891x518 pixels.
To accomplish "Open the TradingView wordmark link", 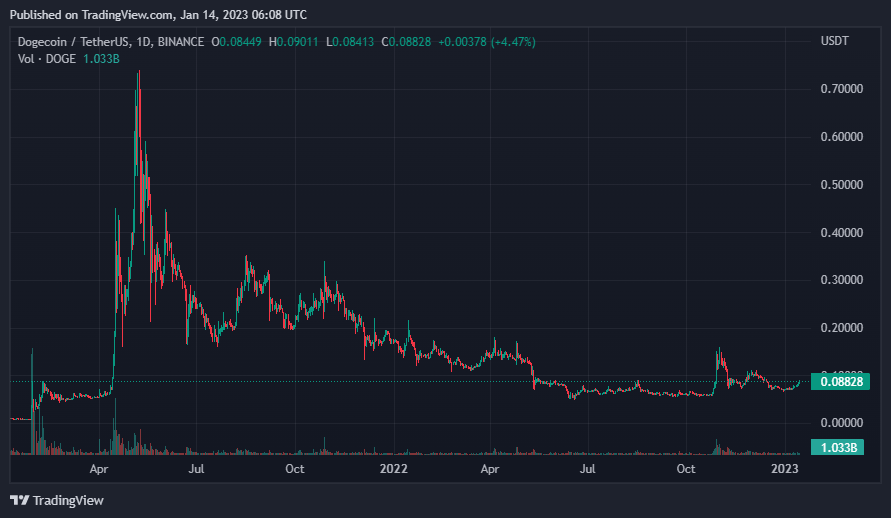I will (68, 500).
